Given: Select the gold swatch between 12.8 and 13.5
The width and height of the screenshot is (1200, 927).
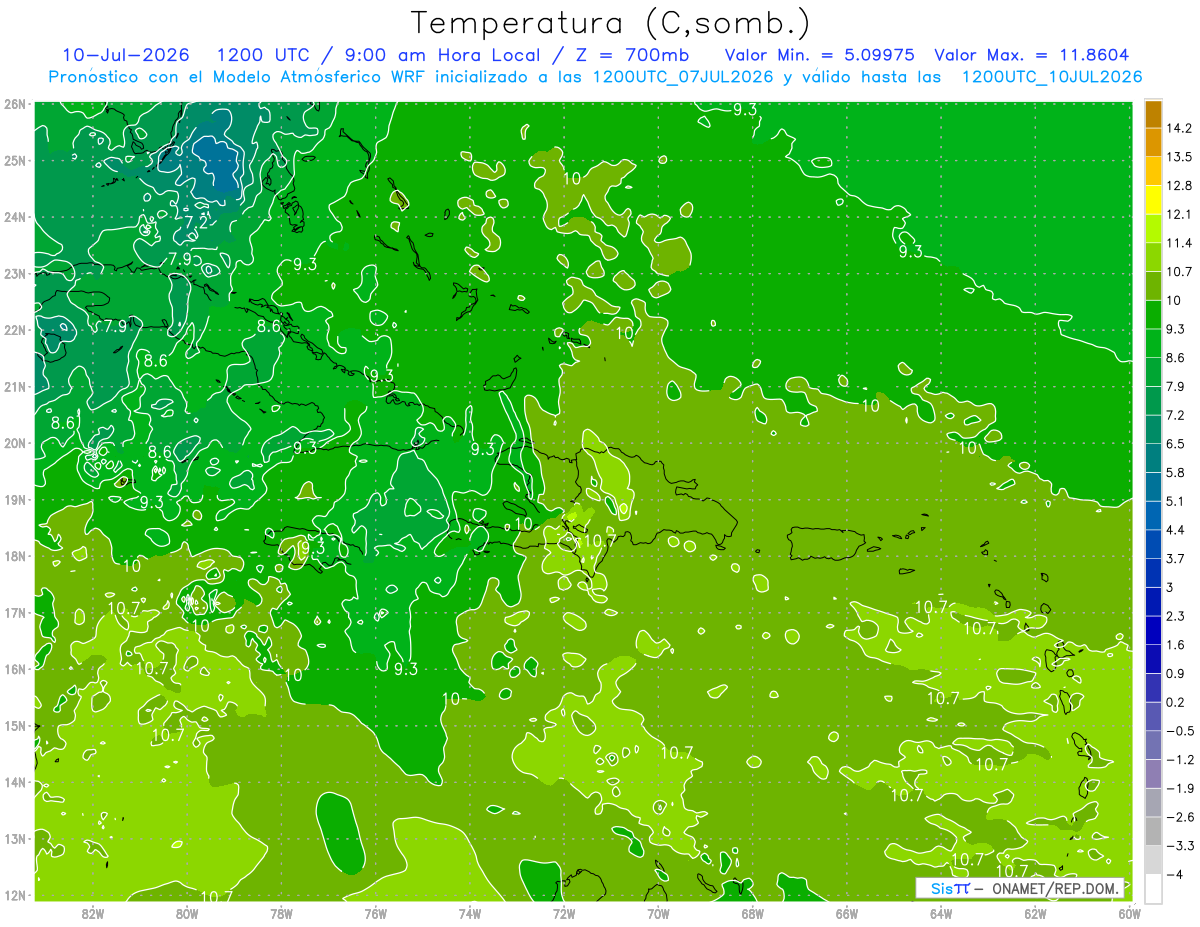Looking at the screenshot, I should [1153, 171].
